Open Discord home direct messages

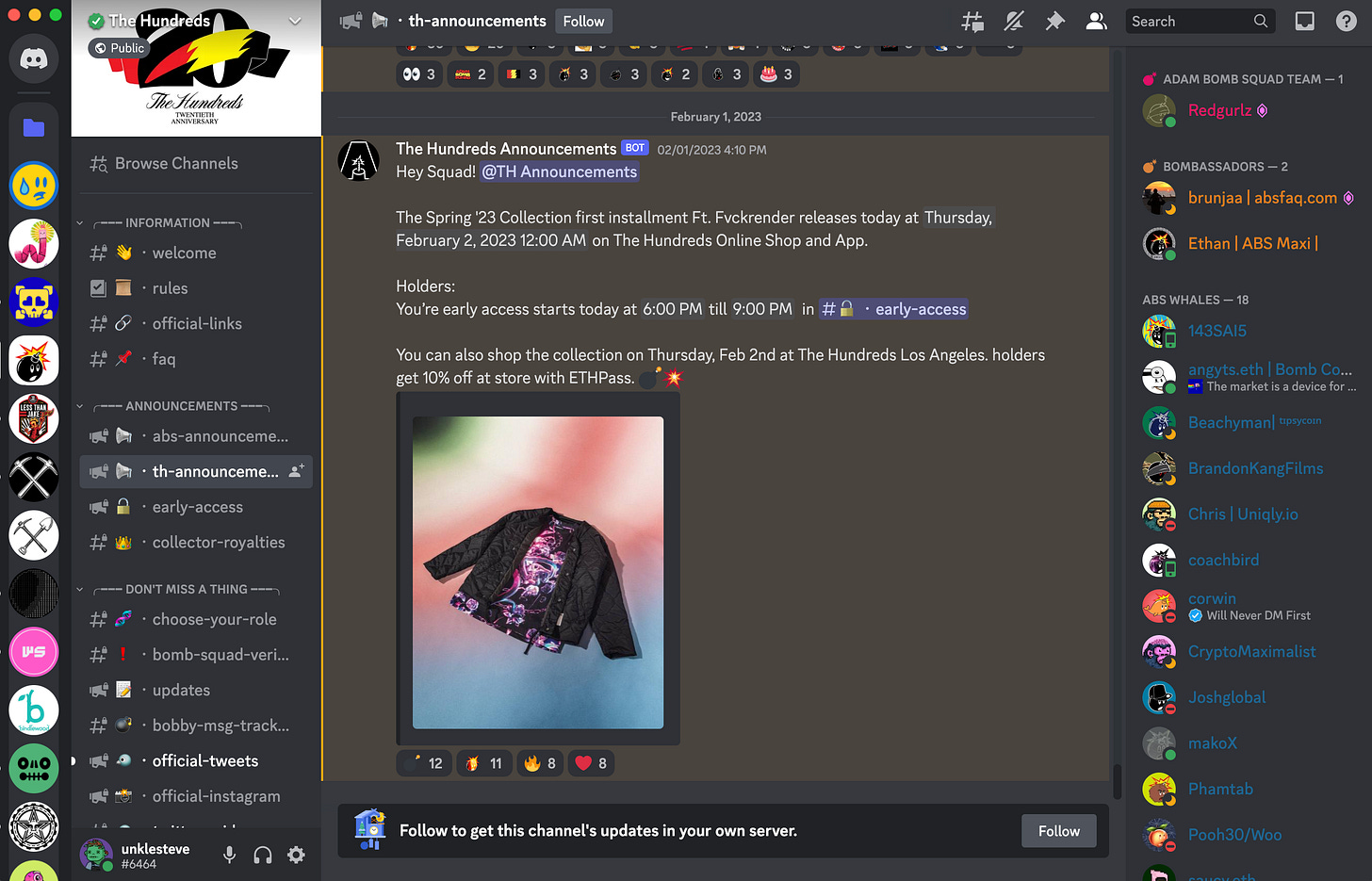pos(34,59)
